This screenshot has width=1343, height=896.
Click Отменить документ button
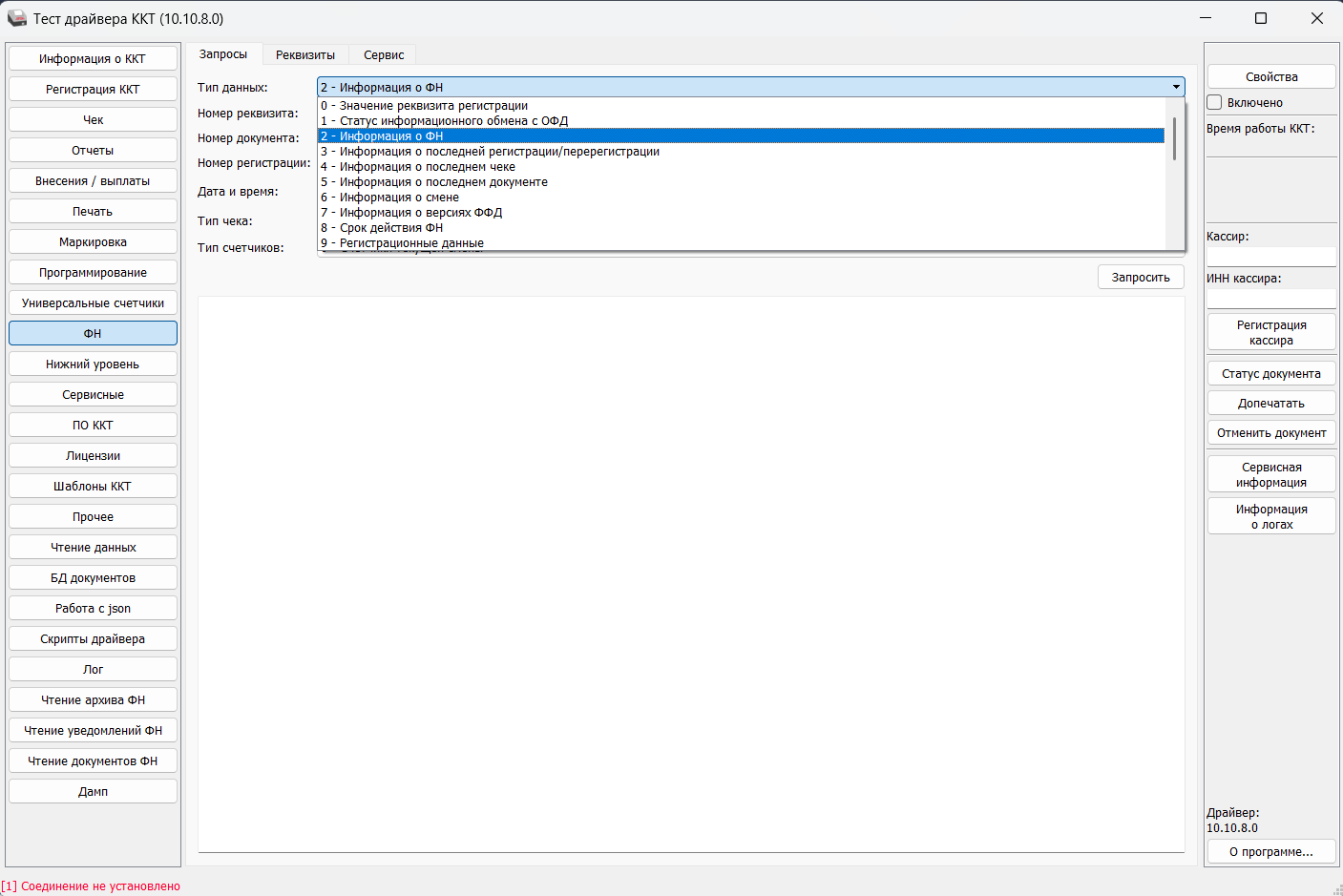pos(1271,432)
